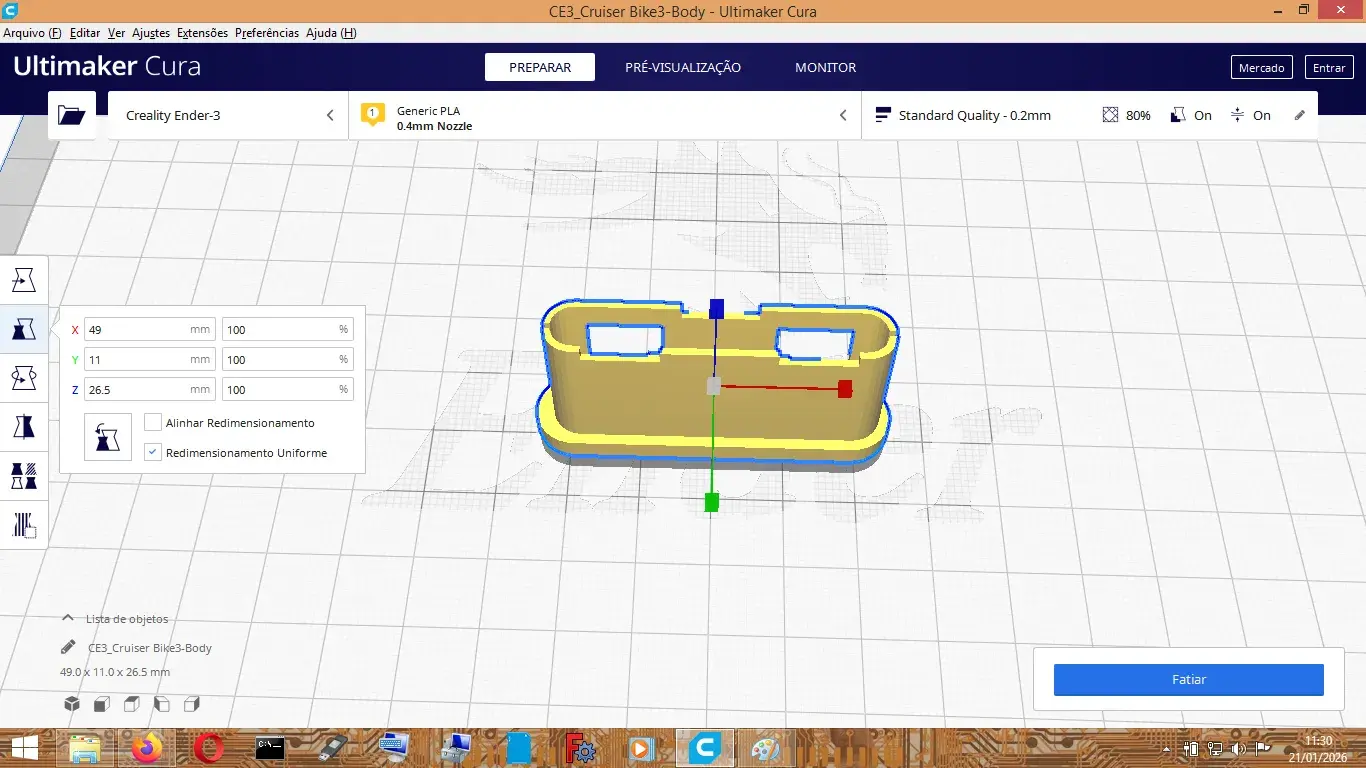
Task: Click the pencil icon beside CE3_Cruiser Bike3-Body
Action: tap(68, 647)
